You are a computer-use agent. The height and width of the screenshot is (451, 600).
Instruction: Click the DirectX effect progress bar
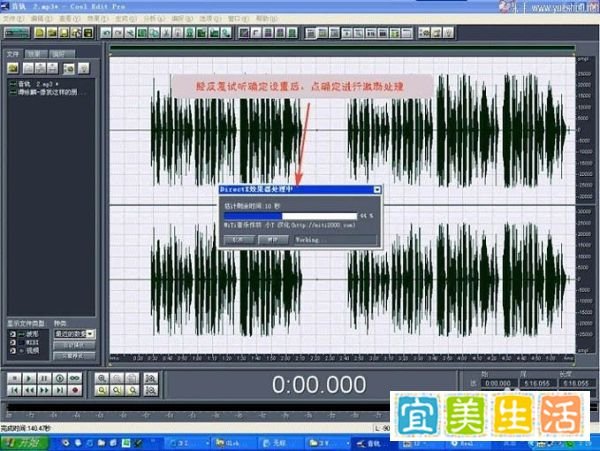click(290, 216)
